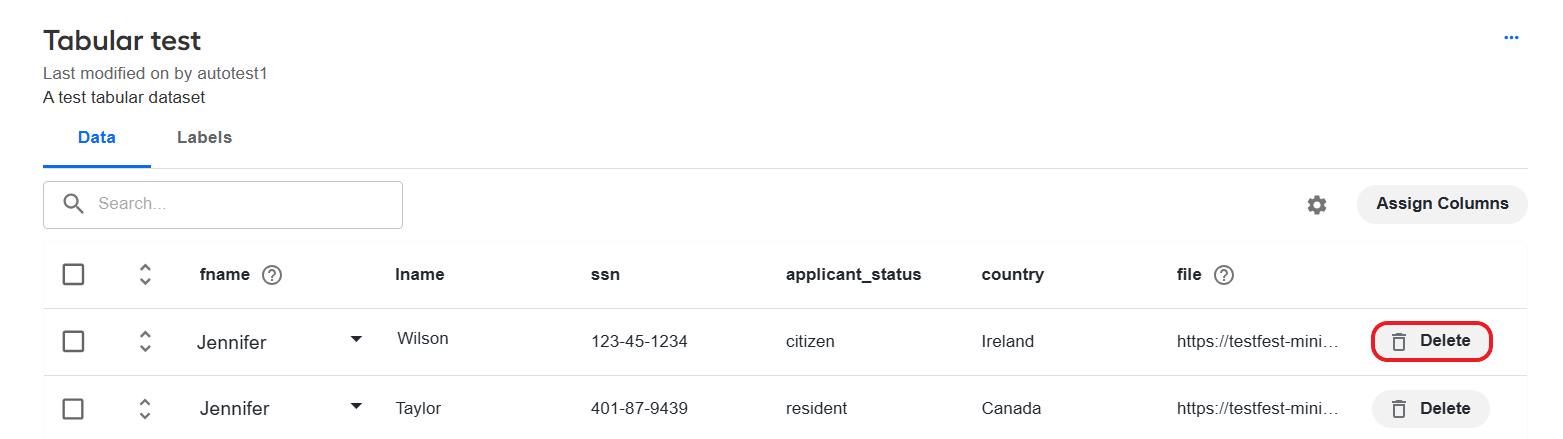Click the header row sort arrows icon
1563x439 pixels.
coord(145,274)
